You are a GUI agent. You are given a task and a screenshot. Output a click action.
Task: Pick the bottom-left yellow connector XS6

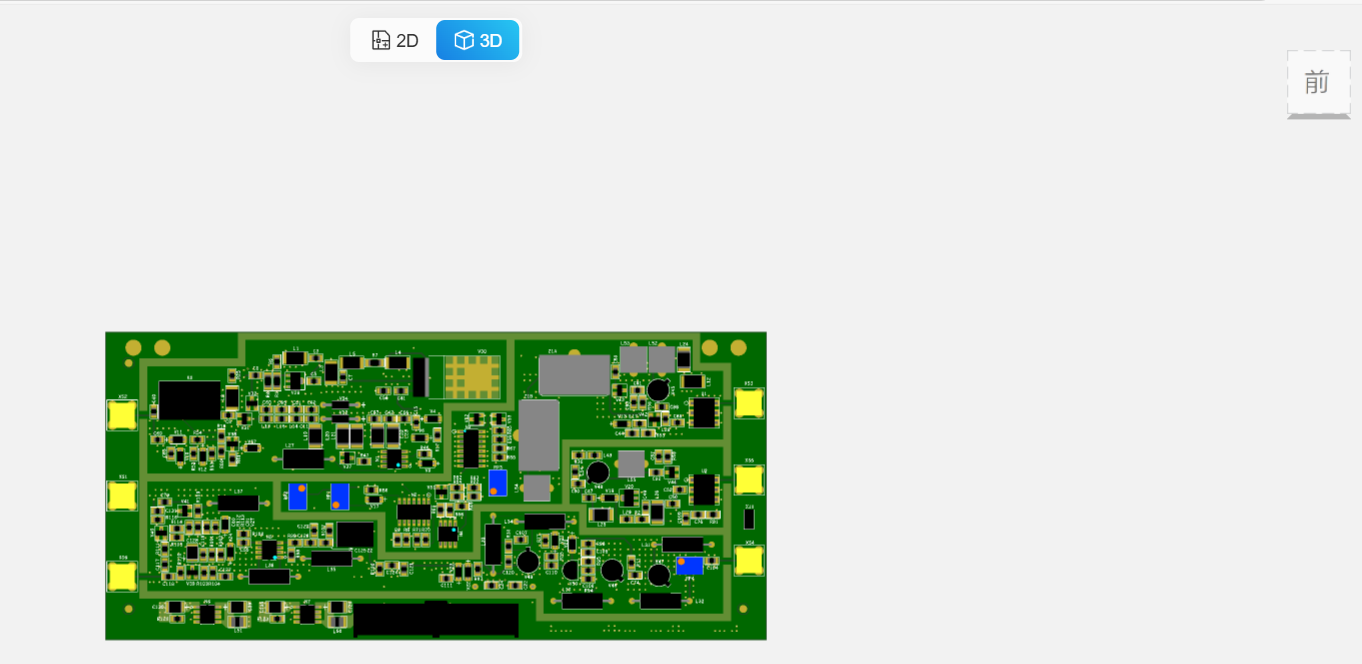(x=121, y=576)
